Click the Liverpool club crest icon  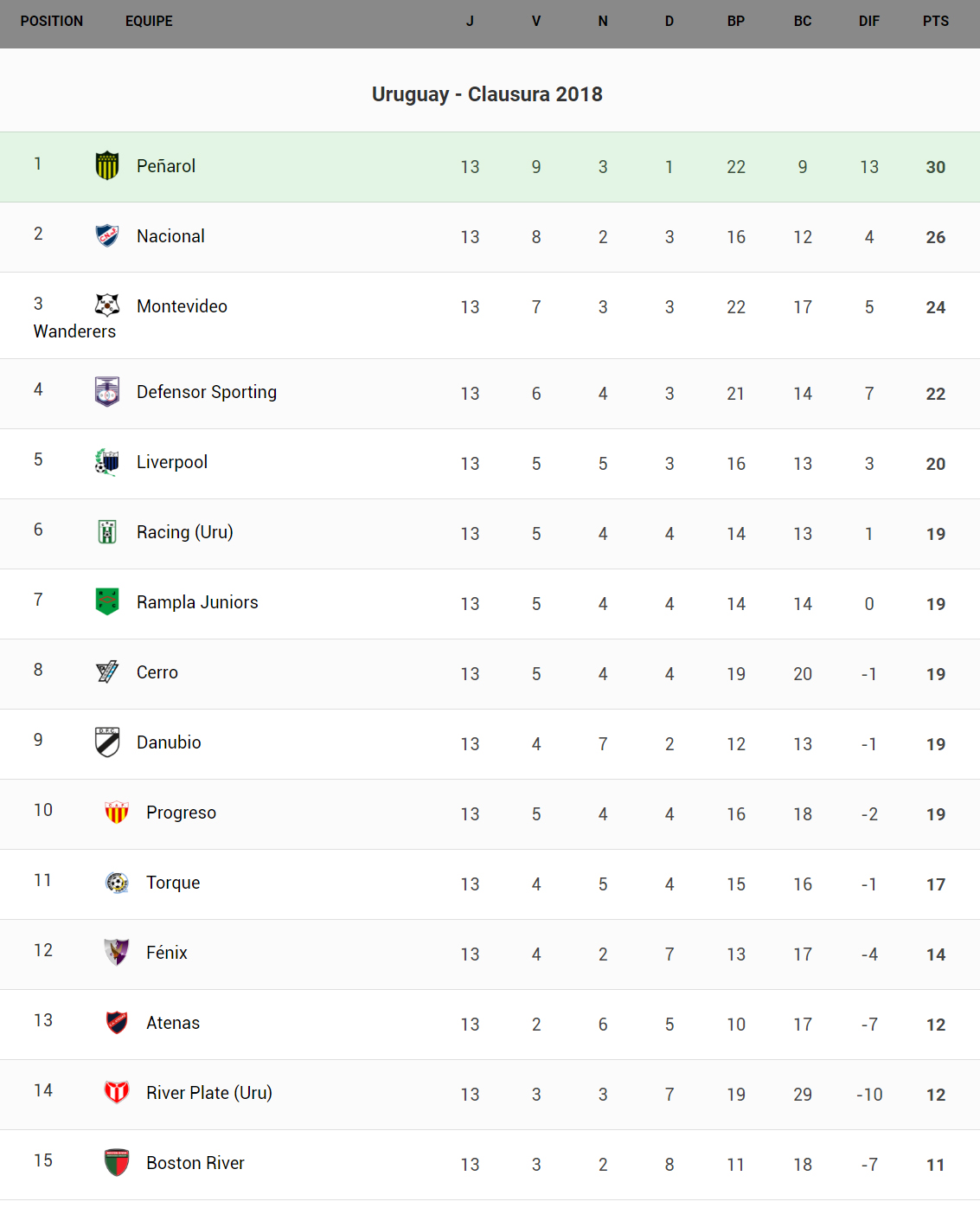[107, 462]
